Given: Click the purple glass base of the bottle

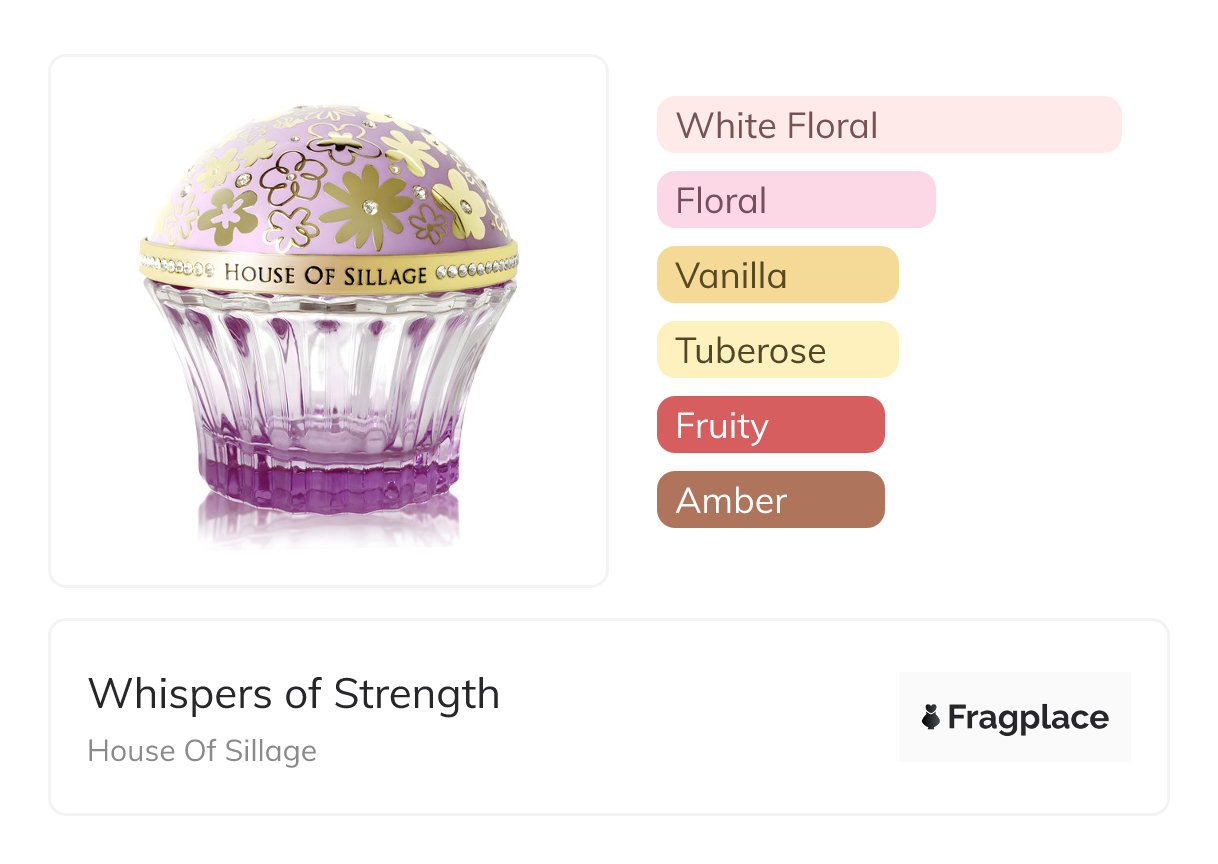Looking at the screenshot, I should tap(327, 480).
